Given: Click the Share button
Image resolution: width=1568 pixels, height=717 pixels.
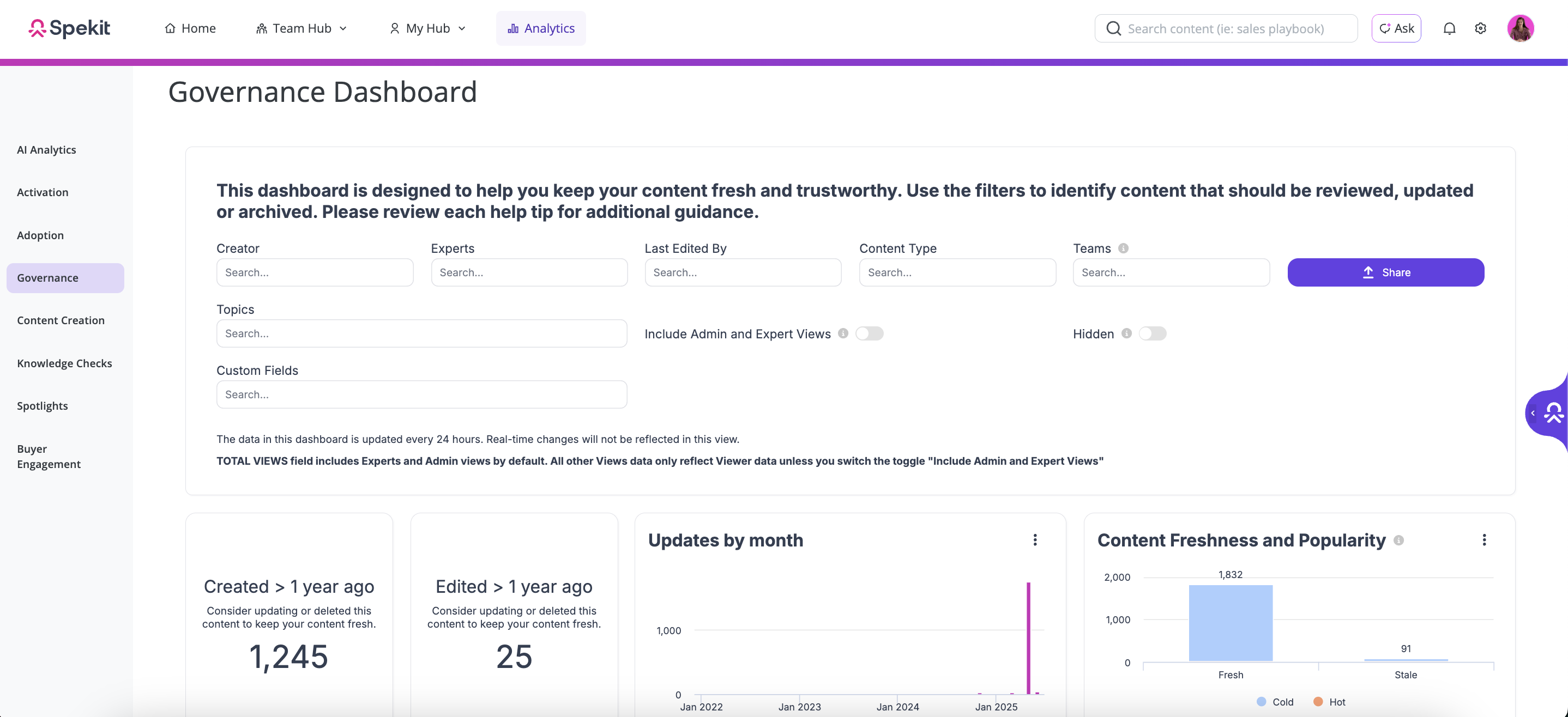Looking at the screenshot, I should click(x=1385, y=272).
